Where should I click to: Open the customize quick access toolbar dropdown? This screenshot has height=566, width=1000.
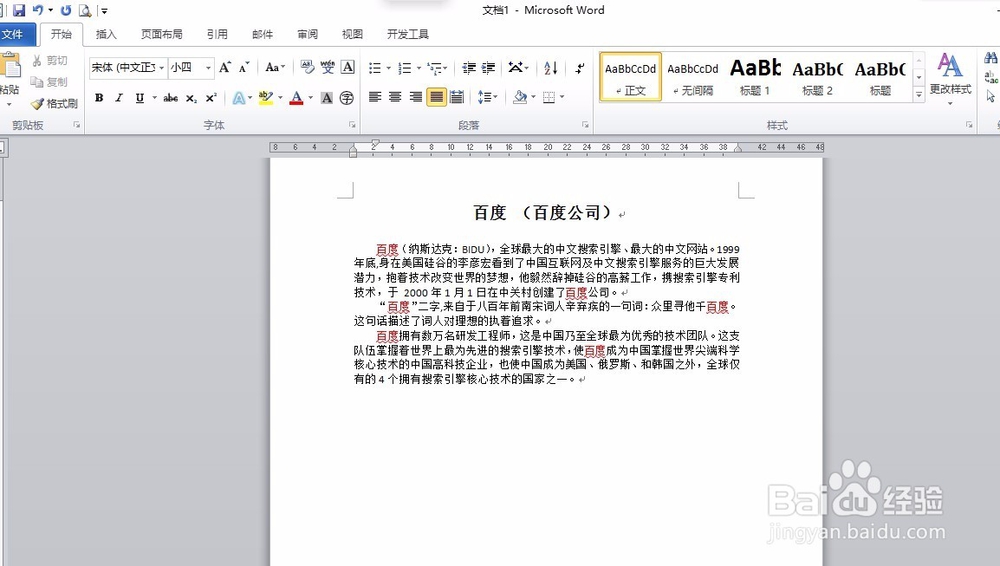104,11
